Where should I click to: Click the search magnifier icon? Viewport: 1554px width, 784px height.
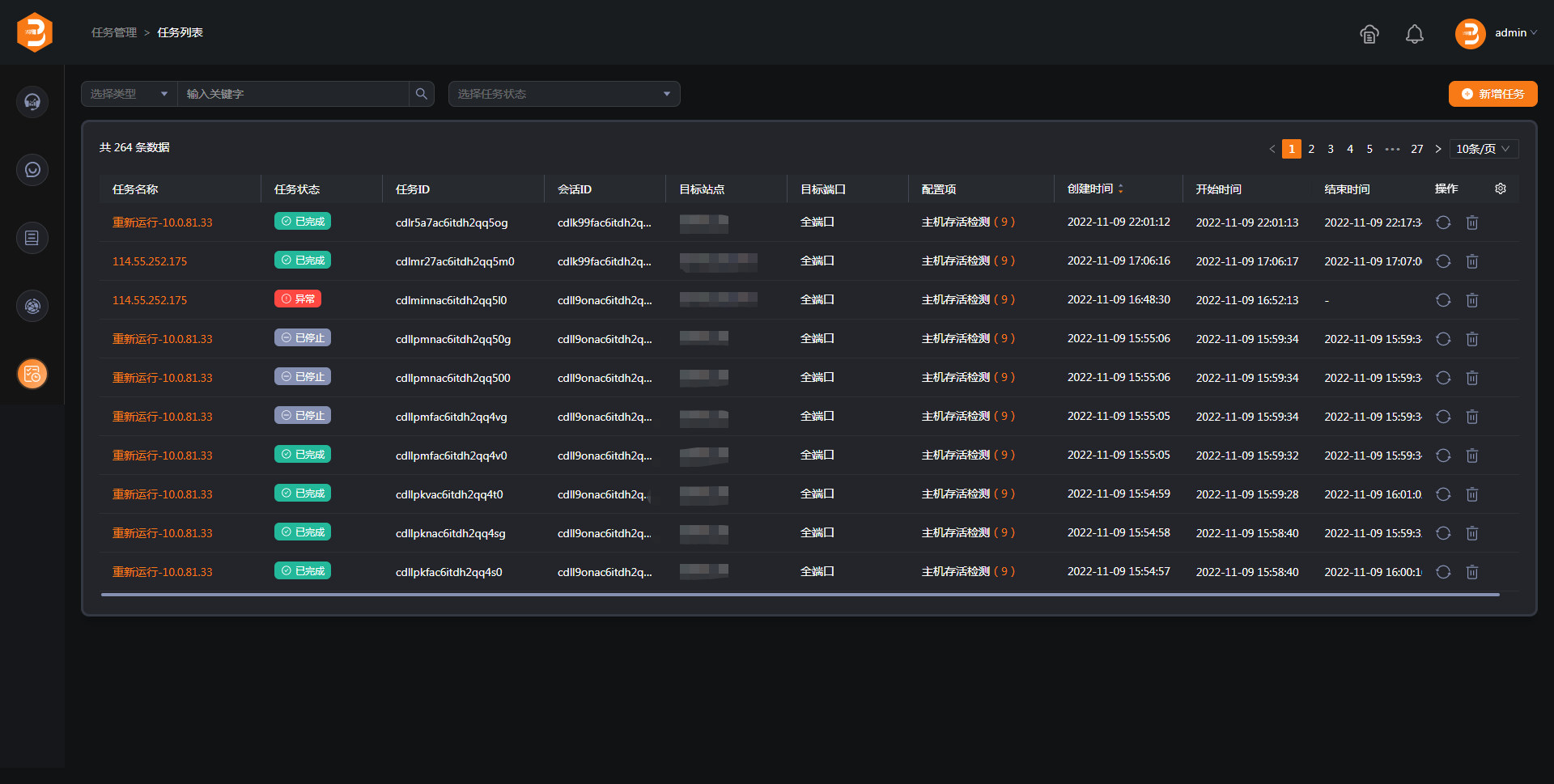coord(422,94)
